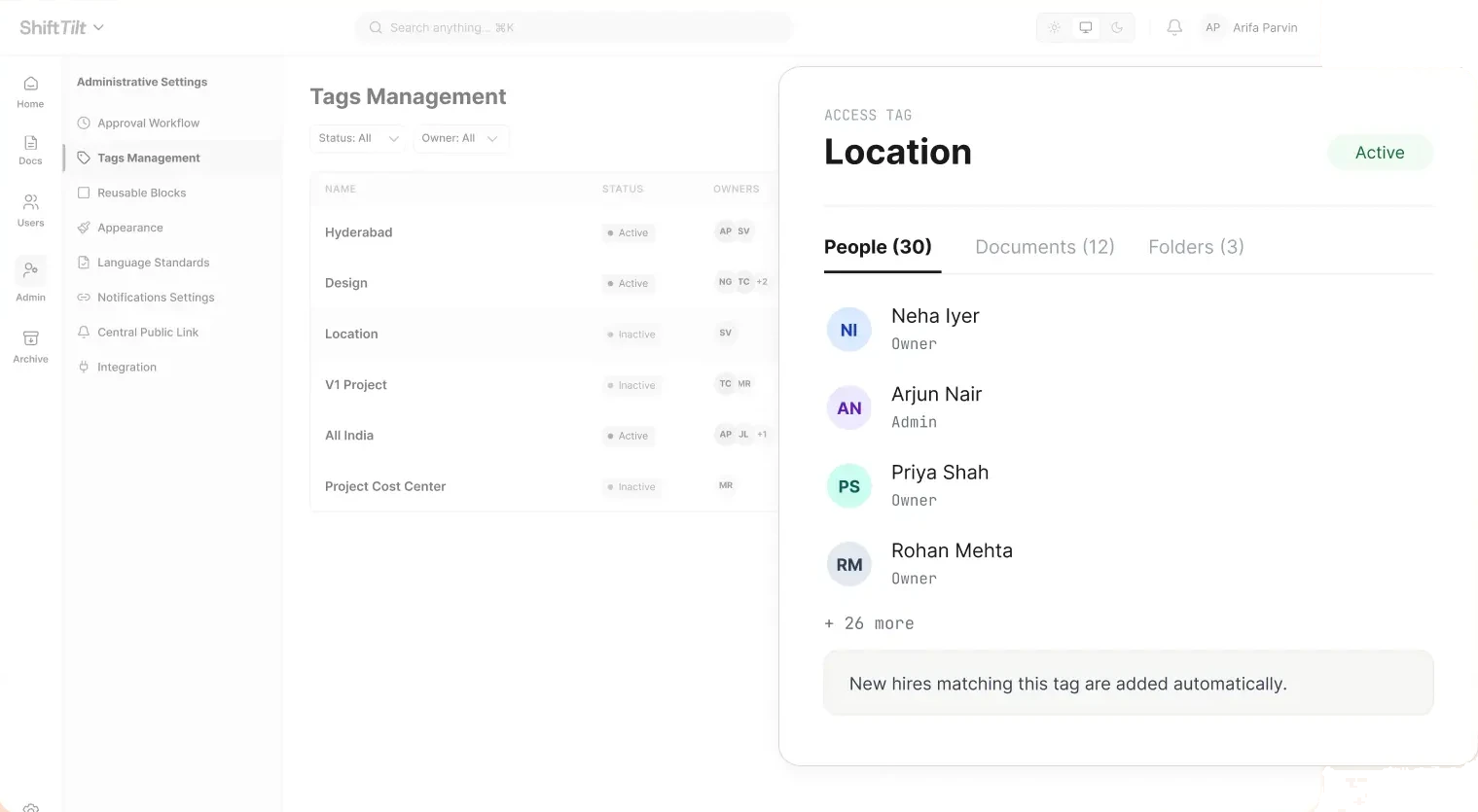Select system theme monitor icon
The width and height of the screenshot is (1478, 812).
[1086, 27]
